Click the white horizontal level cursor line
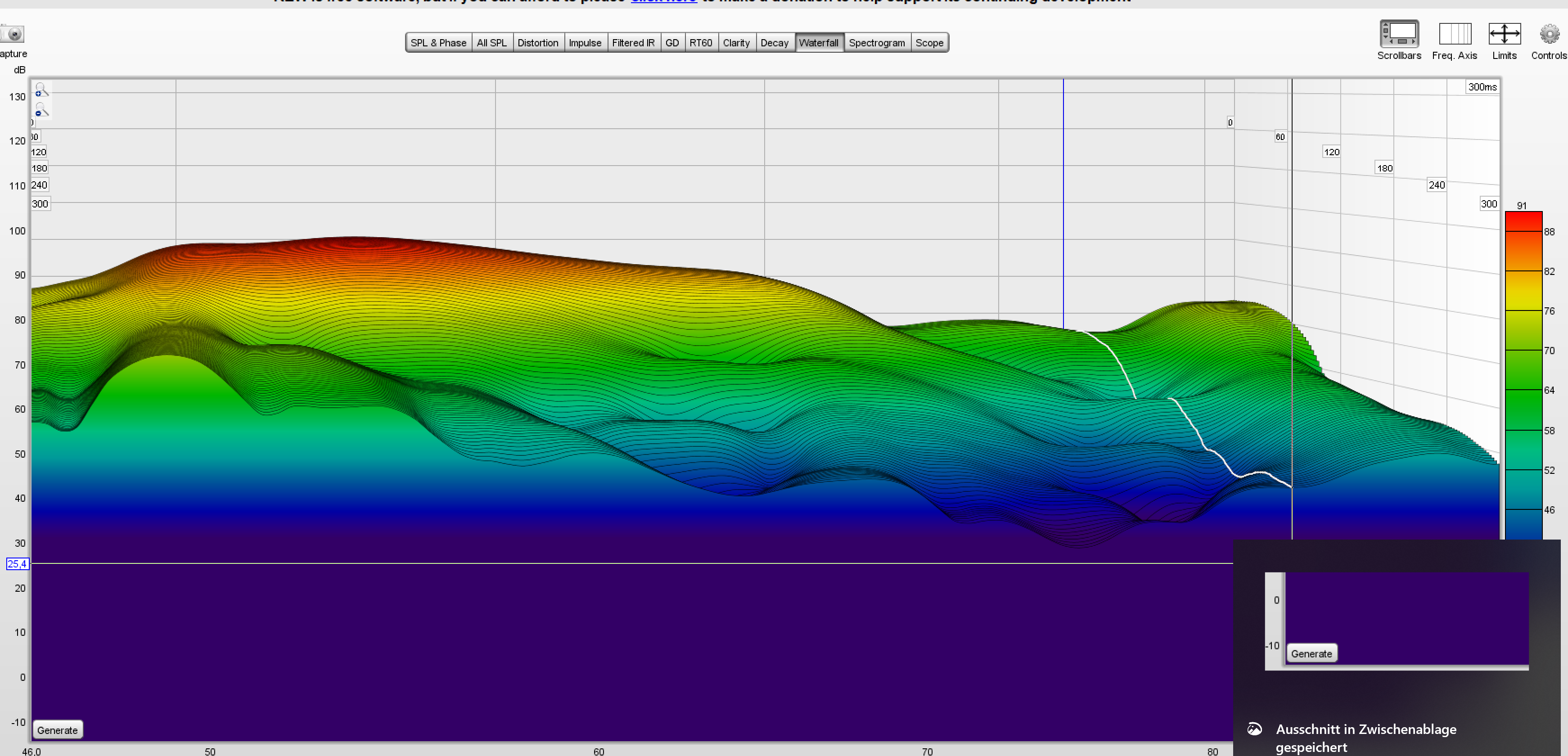 point(632,563)
